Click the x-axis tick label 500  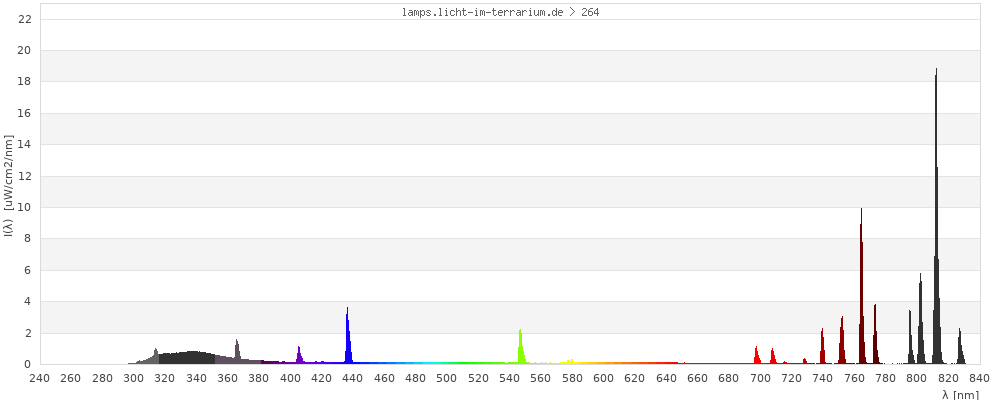(446, 378)
